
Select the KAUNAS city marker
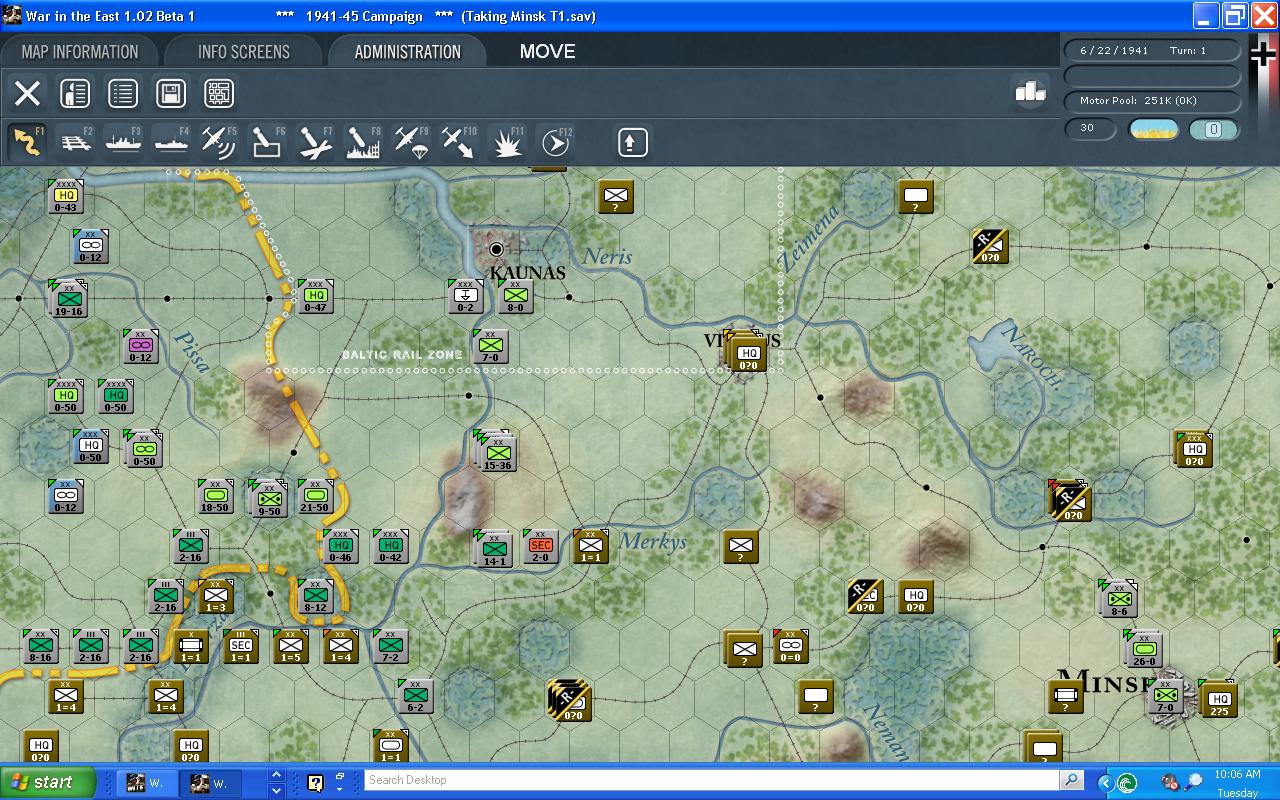(496, 249)
